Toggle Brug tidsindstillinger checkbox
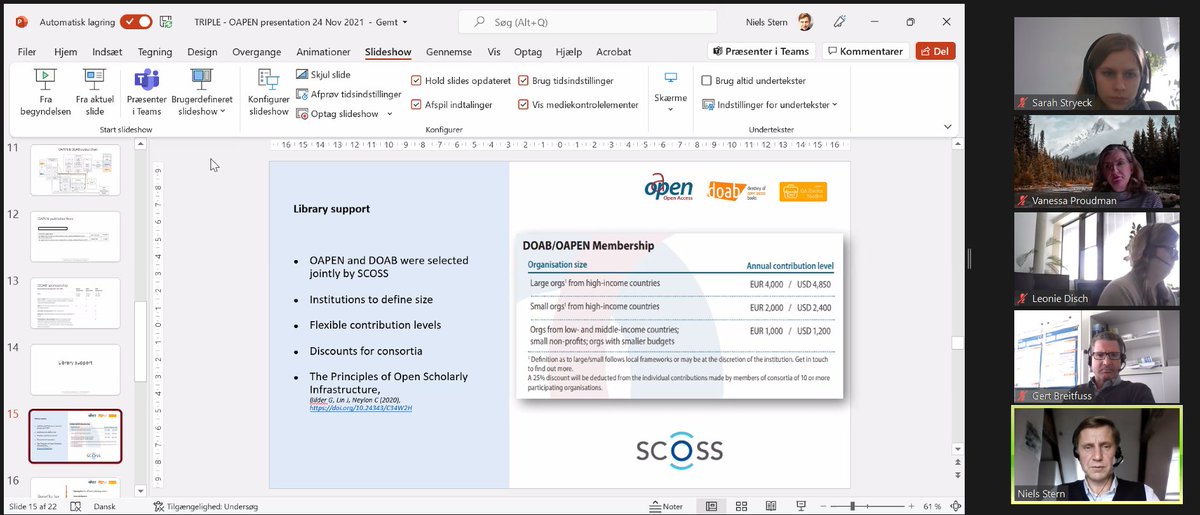1200x515 pixels. (x=523, y=81)
